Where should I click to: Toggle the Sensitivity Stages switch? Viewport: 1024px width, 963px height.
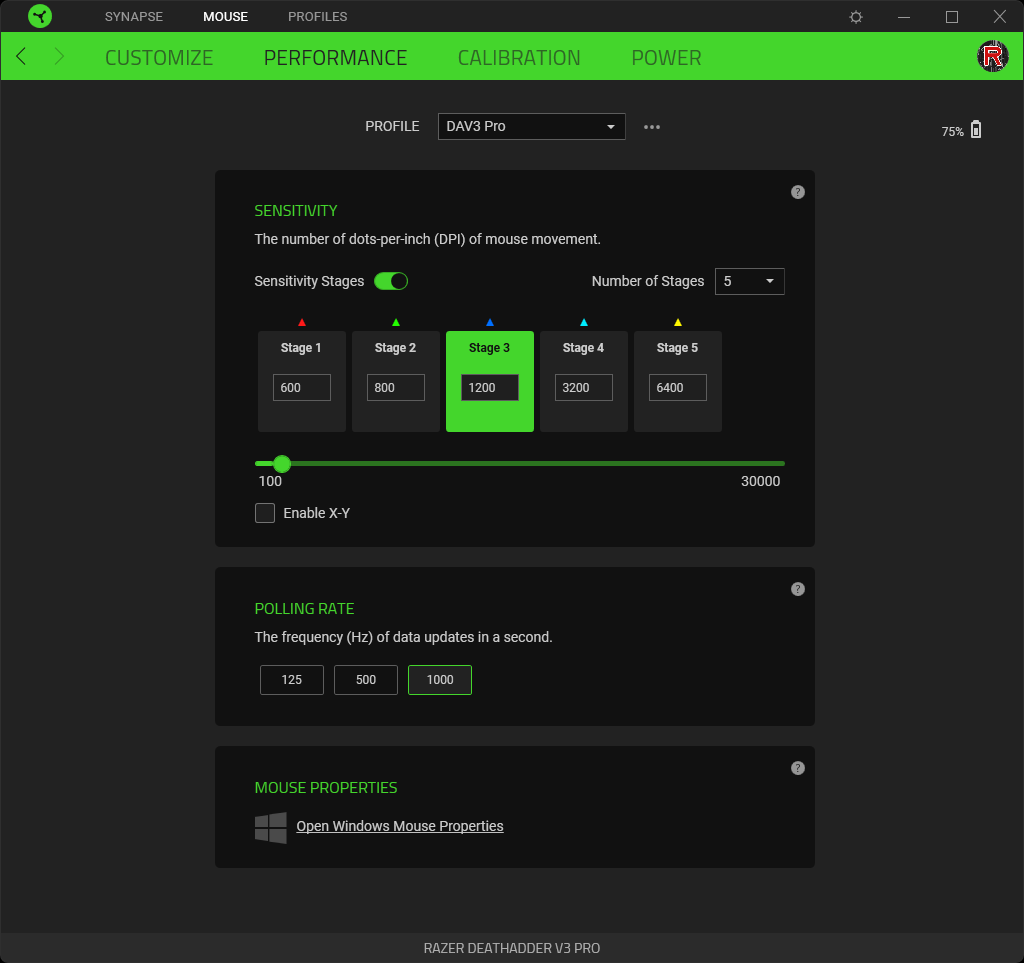coord(391,281)
